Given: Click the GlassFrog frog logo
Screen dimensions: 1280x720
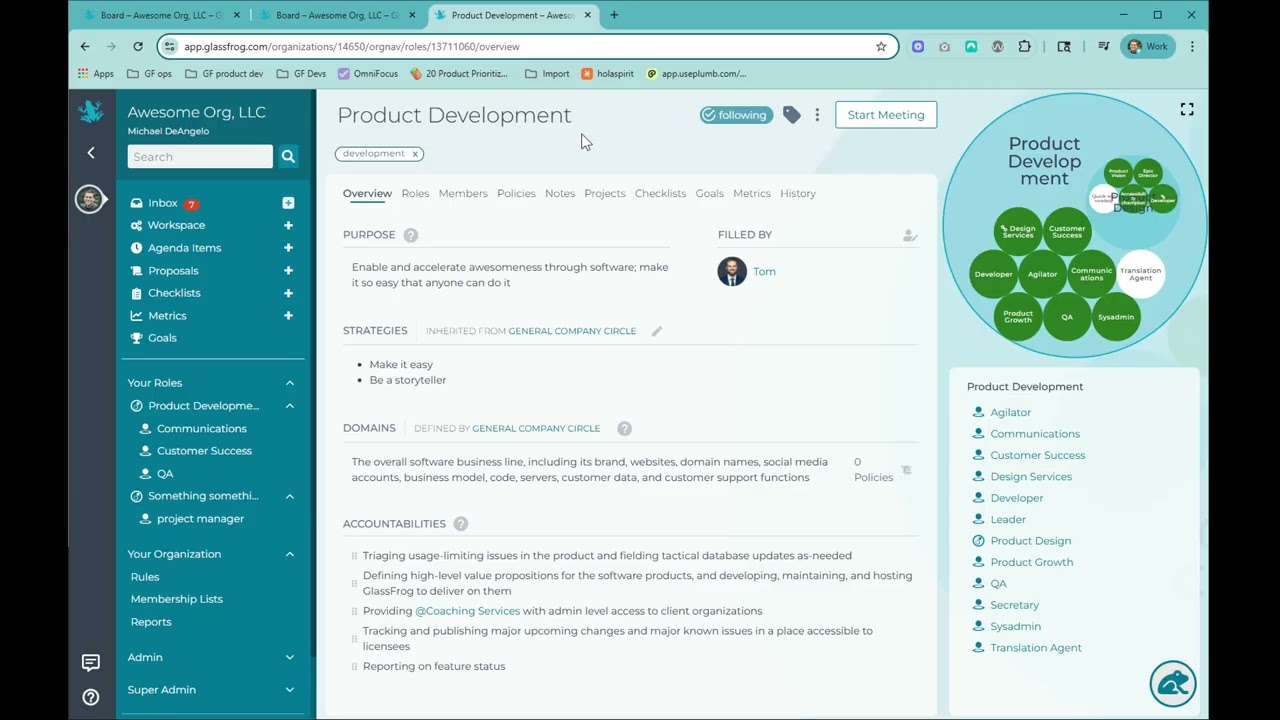Looking at the screenshot, I should pos(91,112).
